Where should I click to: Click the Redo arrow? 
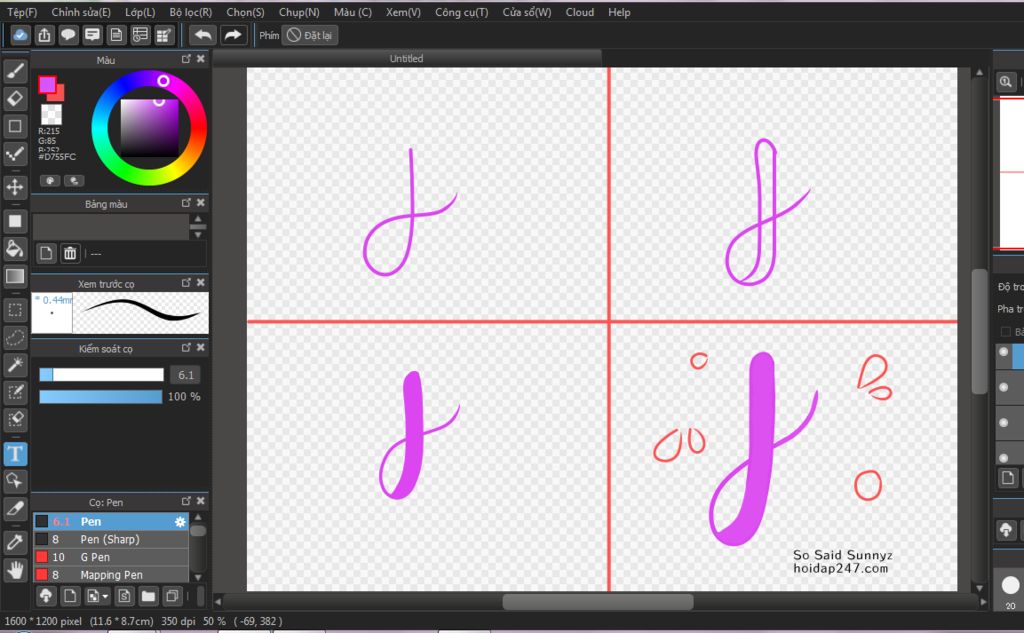pos(232,35)
